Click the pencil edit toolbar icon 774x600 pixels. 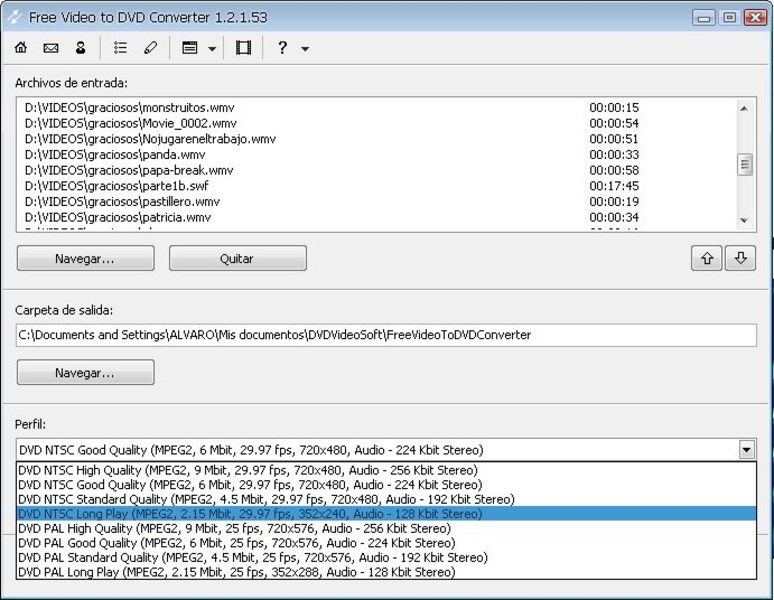pos(151,48)
